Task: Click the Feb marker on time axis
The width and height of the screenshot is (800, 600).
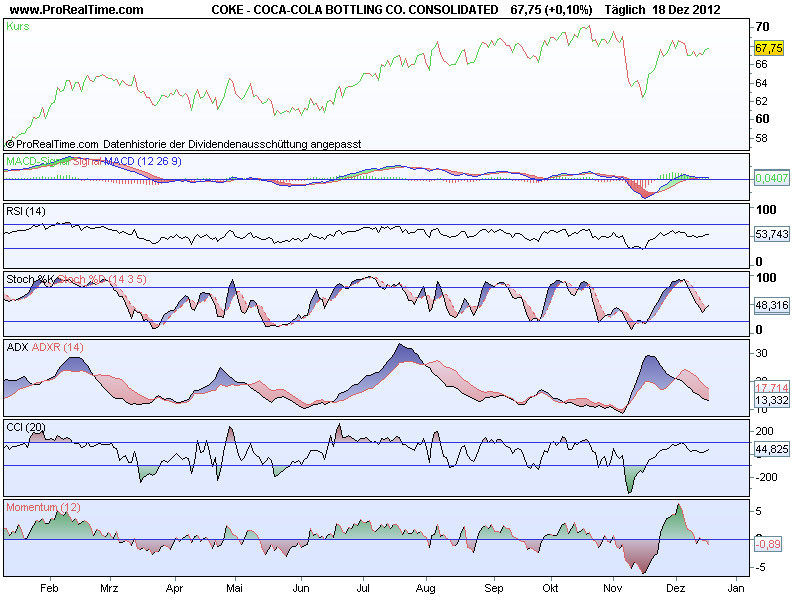Action: pos(49,588)
